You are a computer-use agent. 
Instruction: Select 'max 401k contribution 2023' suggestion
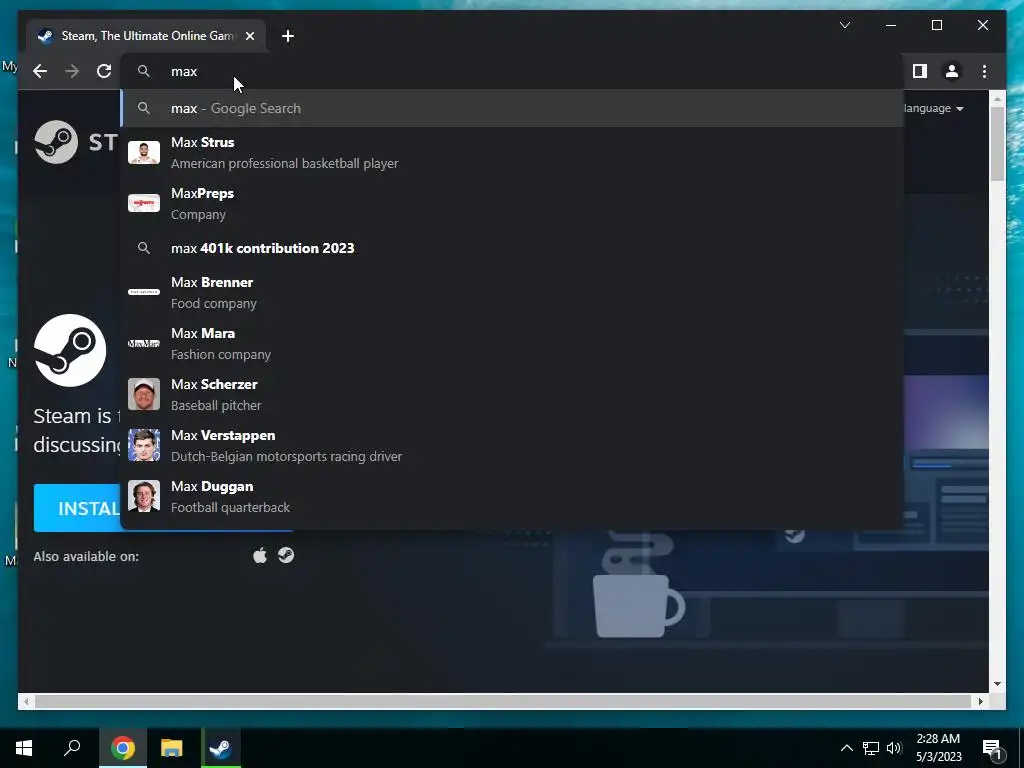click(513, 248)
